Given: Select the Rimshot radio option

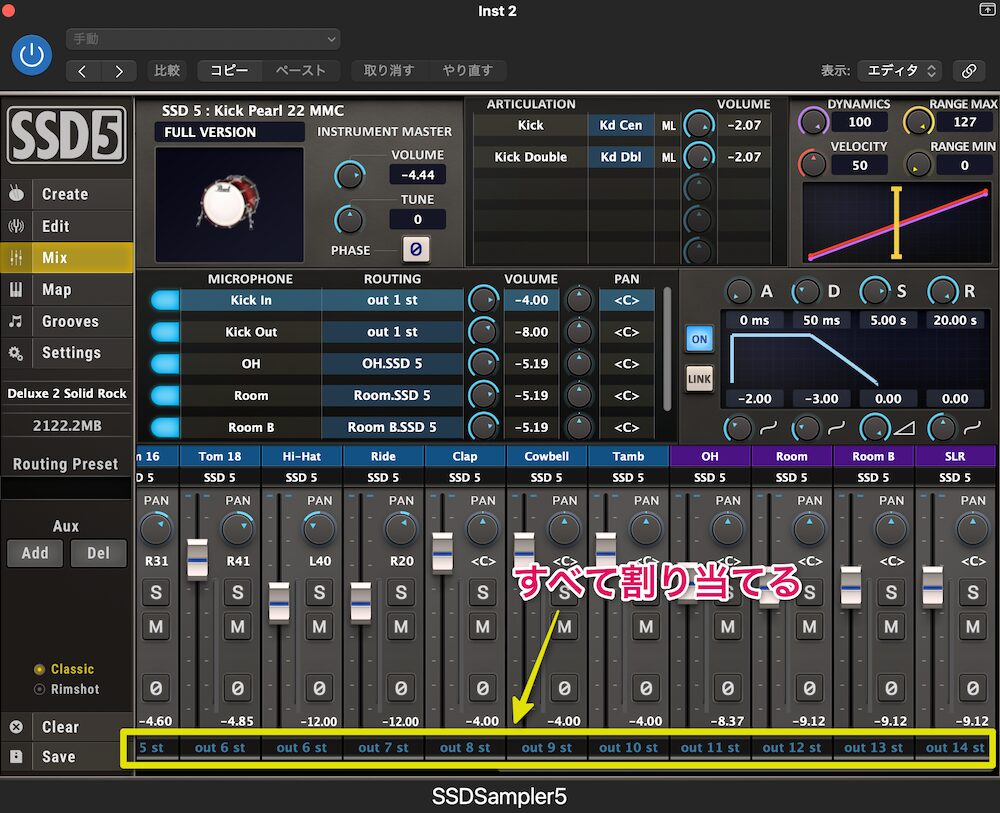Looking at the screenshot, I should tap(40, 689).
